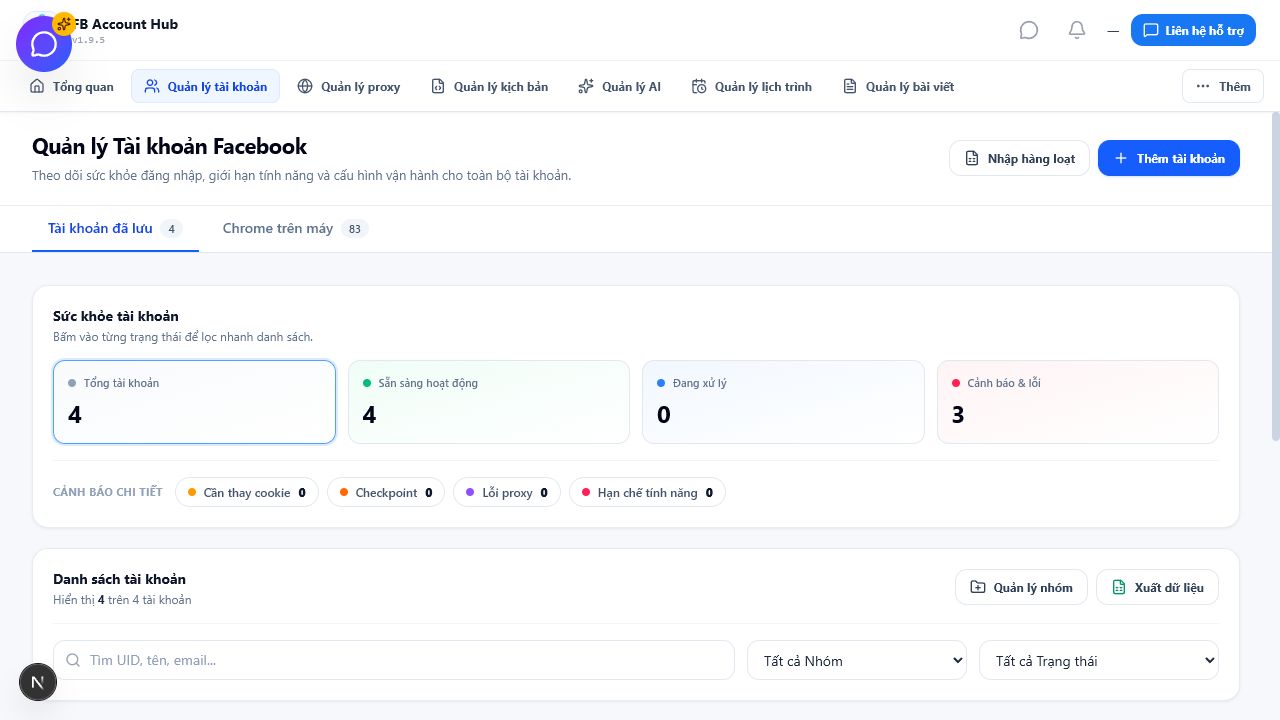Filter by the Đang xử lý card
Image resolution: width=1280 pixels, height=720 pixels.
click(x=783, y=402)
